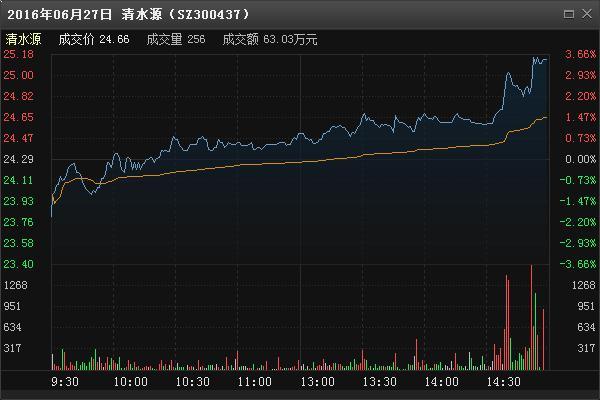600x400 pixels.
Task: Click the 10:00 time axis marker
Action: [130, 382]
